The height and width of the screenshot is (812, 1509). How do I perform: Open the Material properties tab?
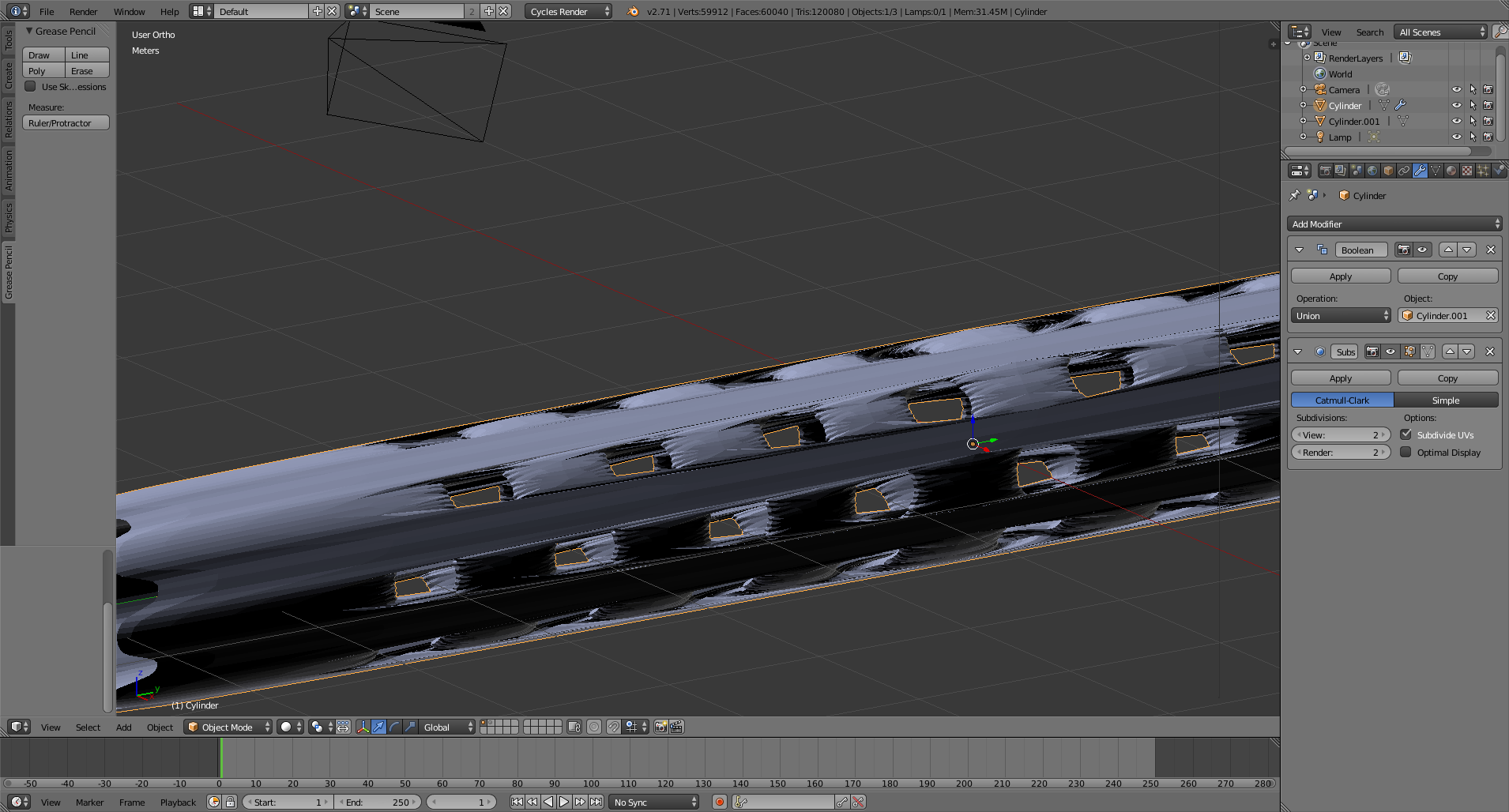[1451, 171]
